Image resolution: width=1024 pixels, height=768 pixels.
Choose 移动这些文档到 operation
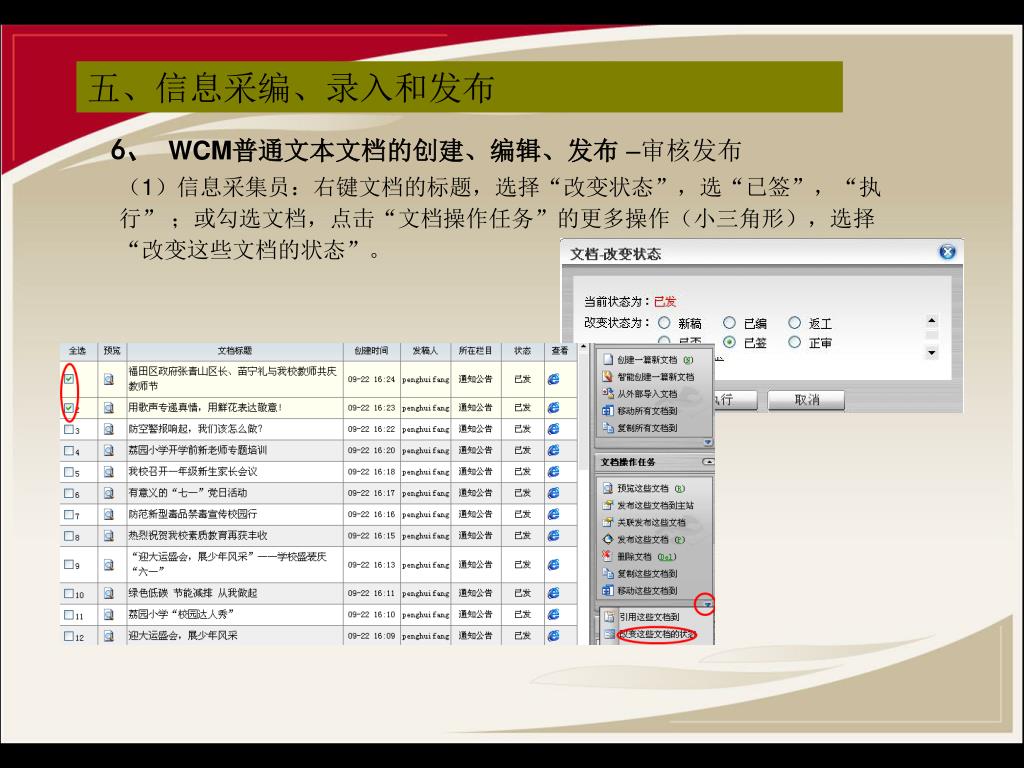640,590
